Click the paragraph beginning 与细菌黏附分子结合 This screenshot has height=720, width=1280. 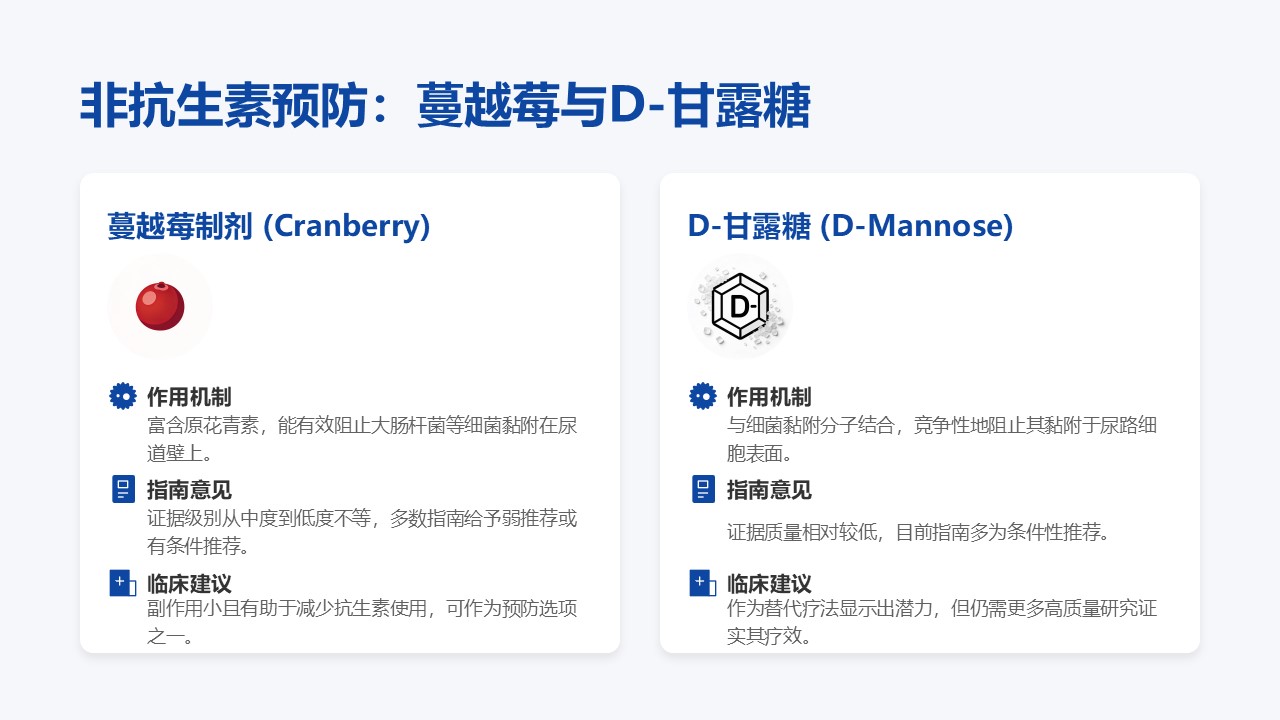click(x=942, y=439)
